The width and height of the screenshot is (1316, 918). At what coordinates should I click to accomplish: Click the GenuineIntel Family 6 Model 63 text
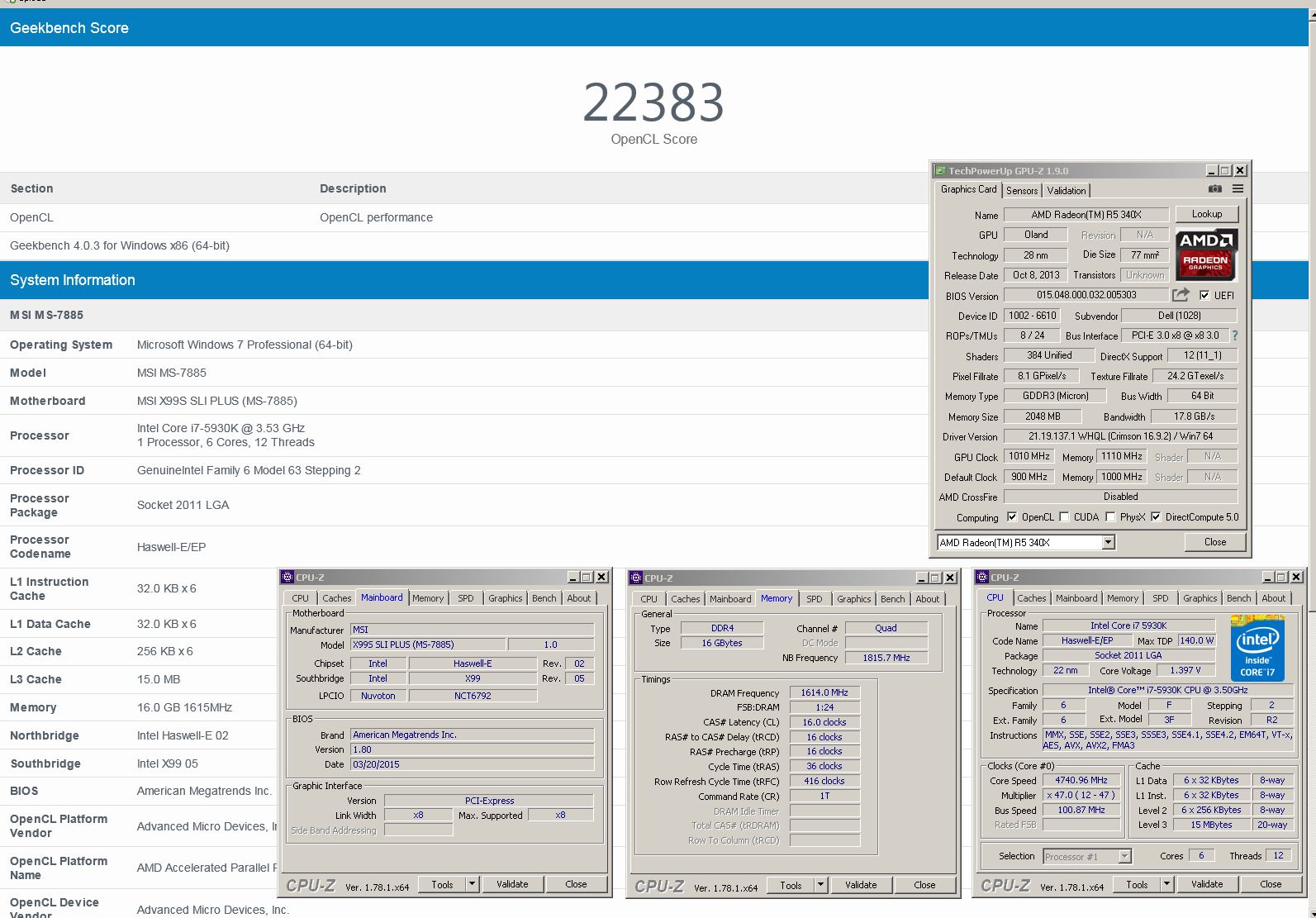point(249,470)
